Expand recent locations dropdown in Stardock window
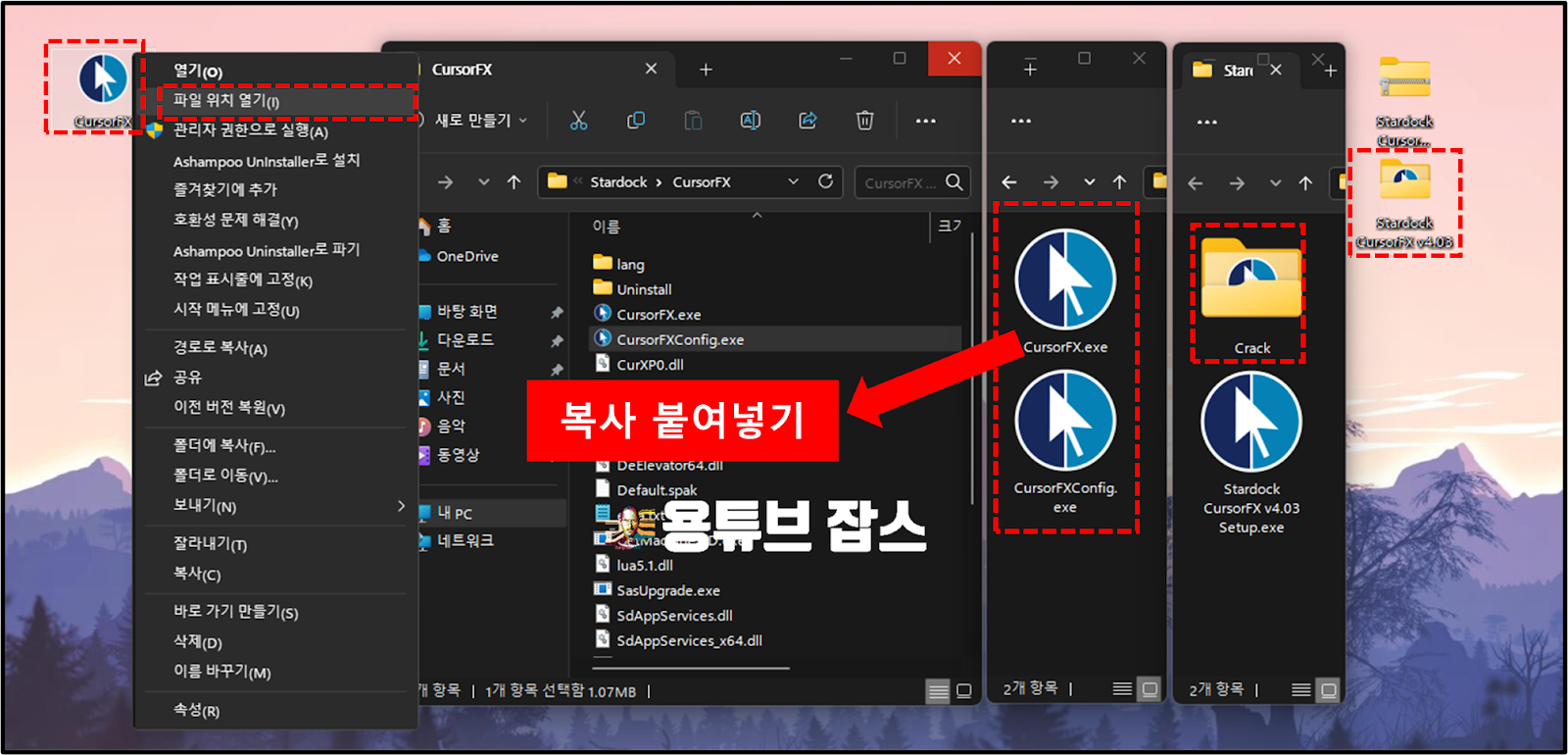 [1275, 183]
